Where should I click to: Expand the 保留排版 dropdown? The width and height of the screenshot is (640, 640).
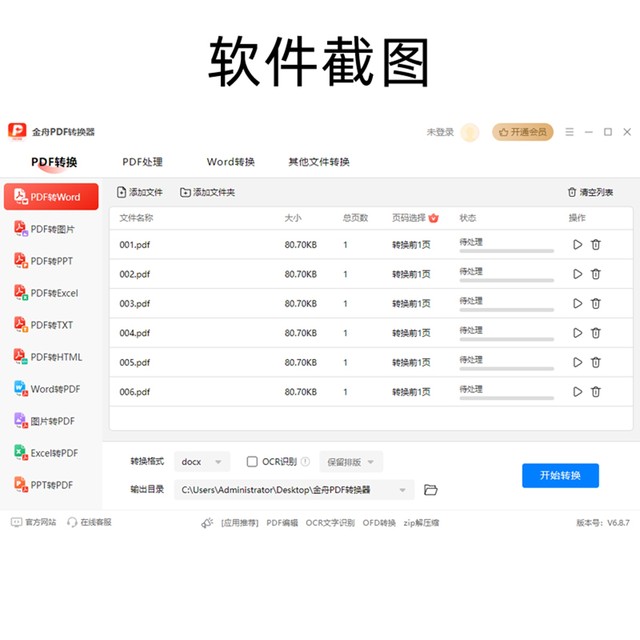(351, 462)
